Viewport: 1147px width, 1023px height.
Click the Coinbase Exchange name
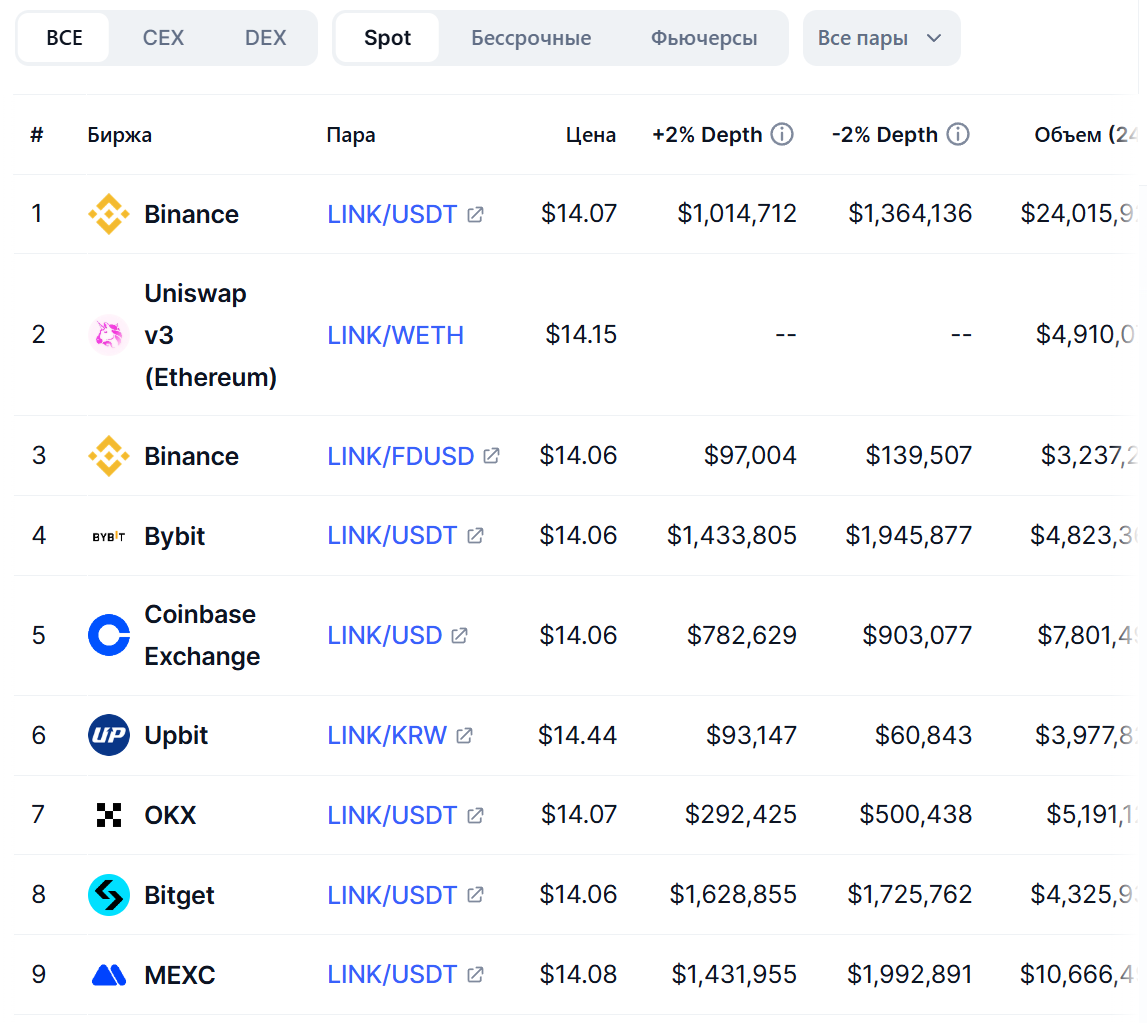(203, 635)
